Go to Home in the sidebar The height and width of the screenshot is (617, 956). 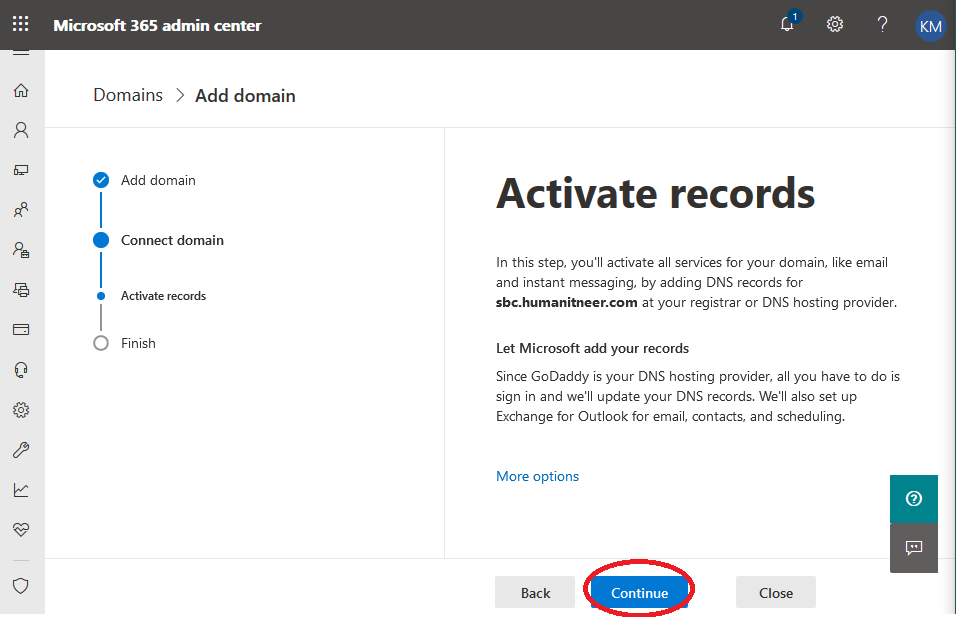(21, 90)
